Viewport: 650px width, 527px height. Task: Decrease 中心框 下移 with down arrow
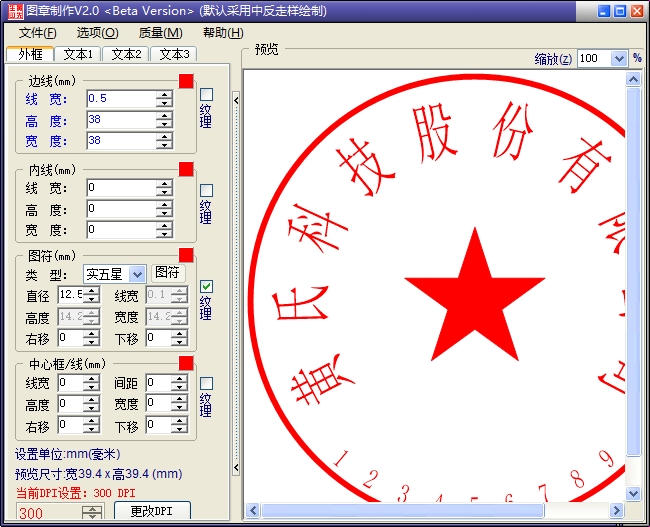[x=179, y=429]
